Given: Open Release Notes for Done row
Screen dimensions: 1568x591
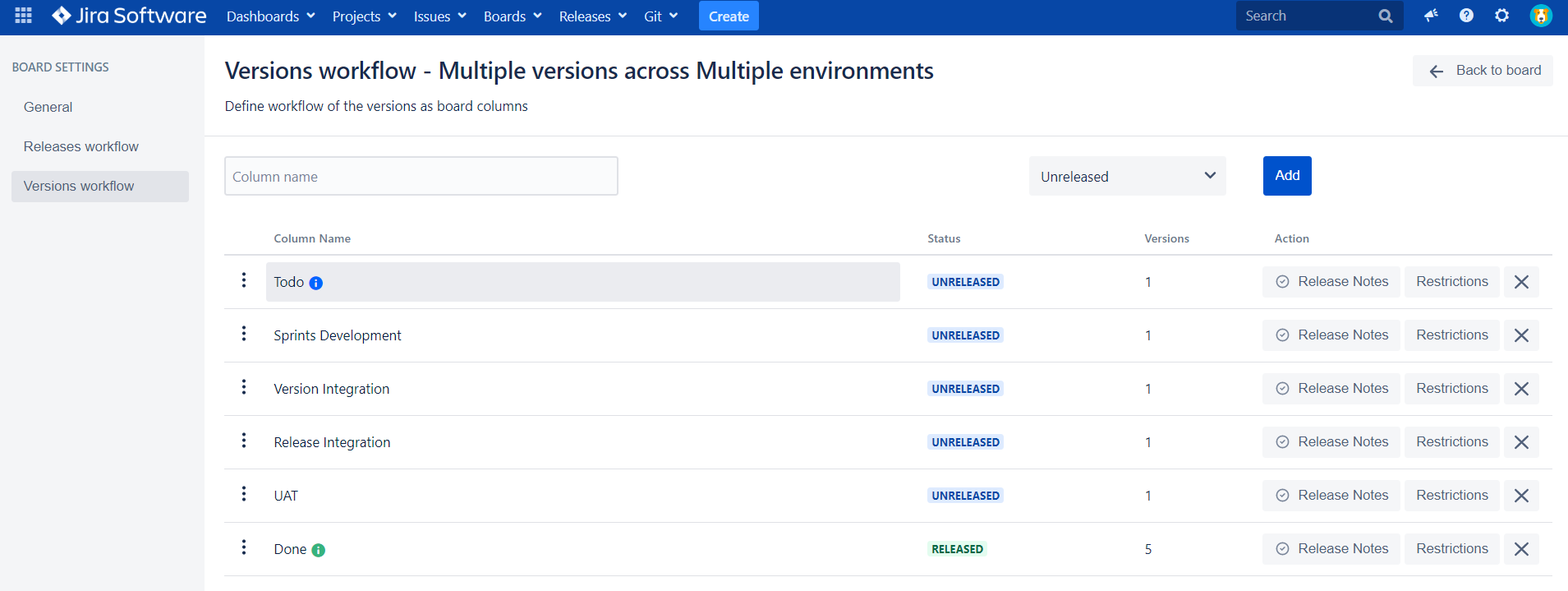Looking at the screenshot, I should coord(1331,549).
